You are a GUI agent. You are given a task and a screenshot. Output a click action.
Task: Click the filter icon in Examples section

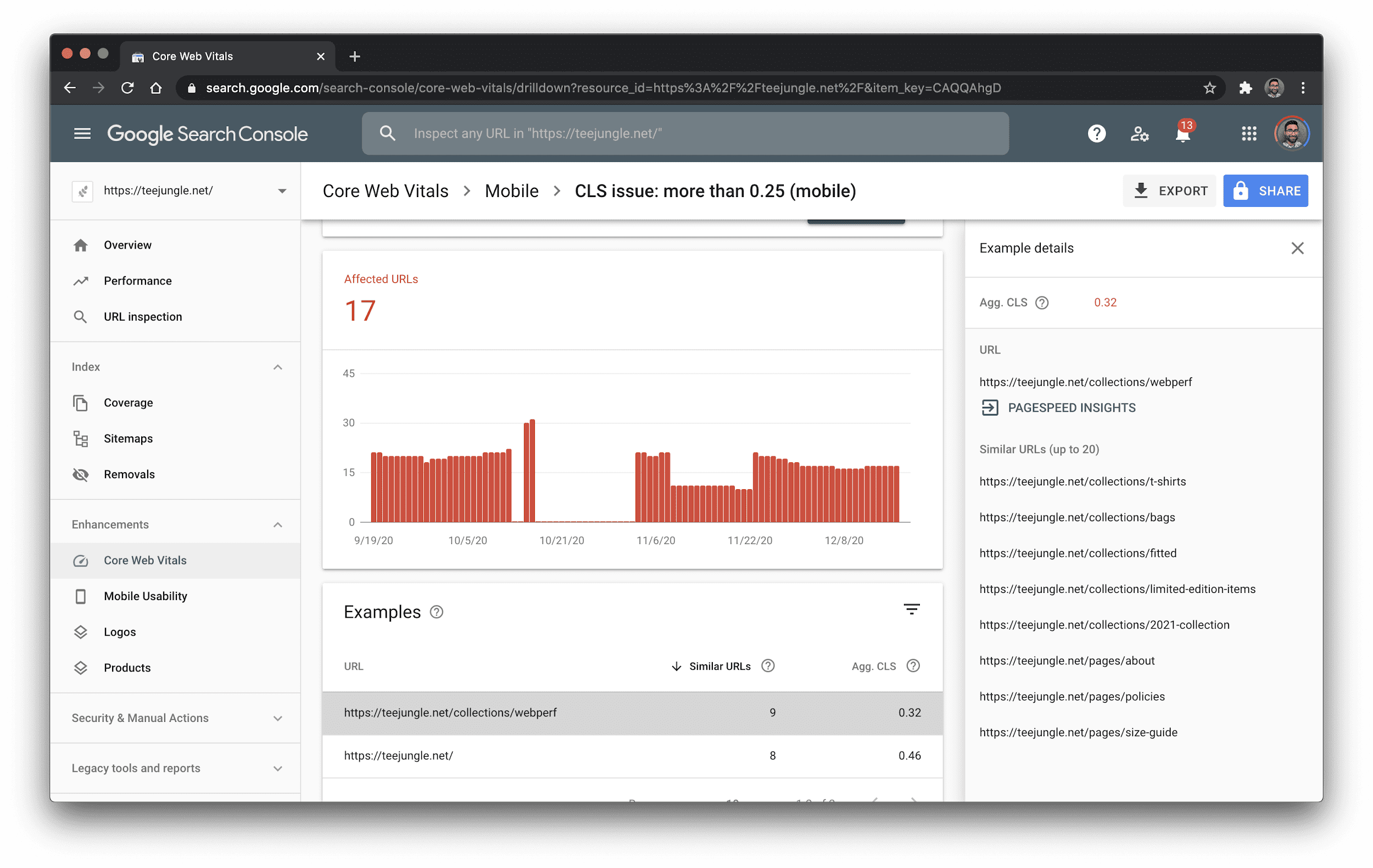(x=911, y=611)
